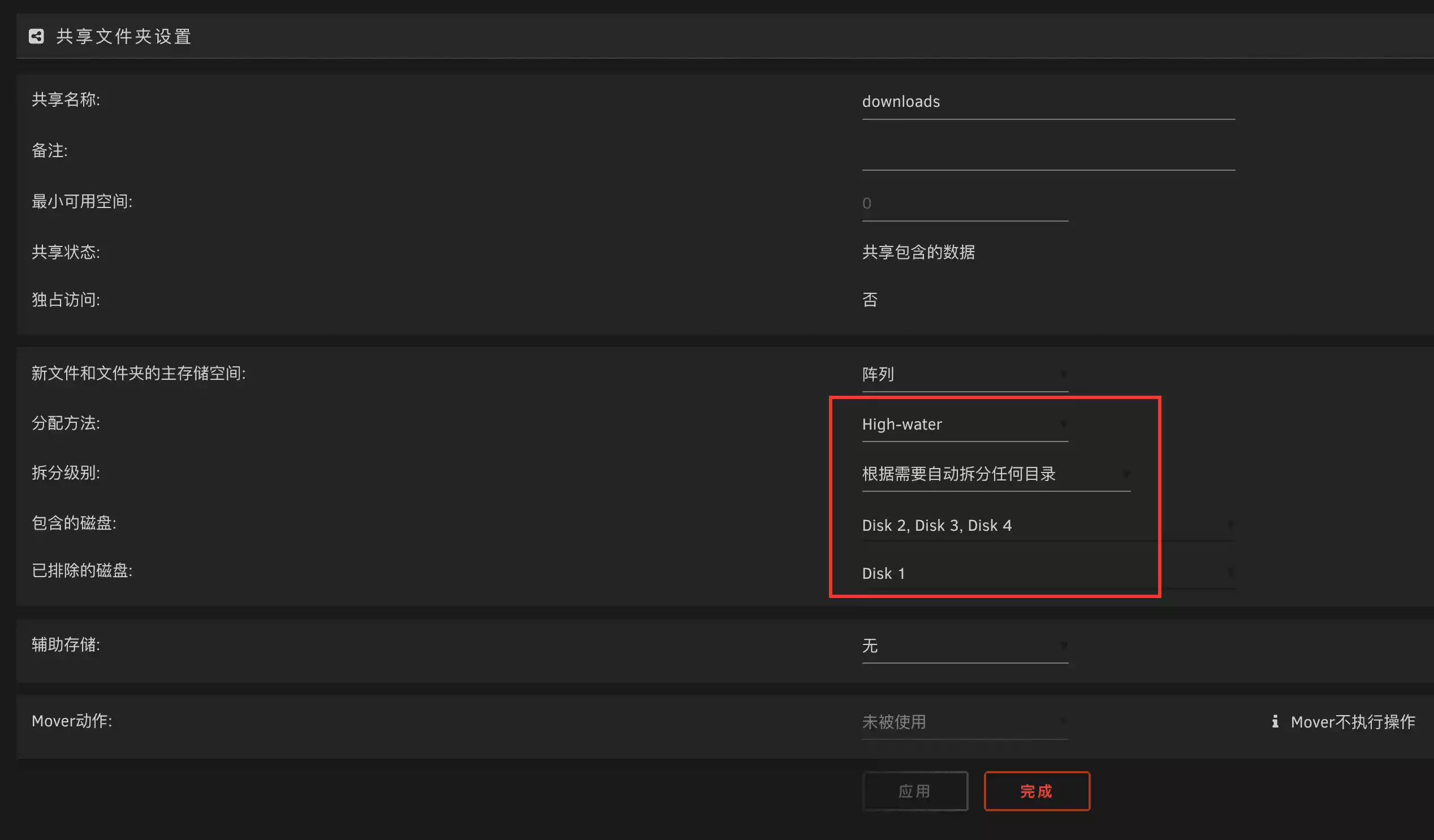Click the 最小可用空间 input showing 0

pyautogui.click(x=965, y=203)
